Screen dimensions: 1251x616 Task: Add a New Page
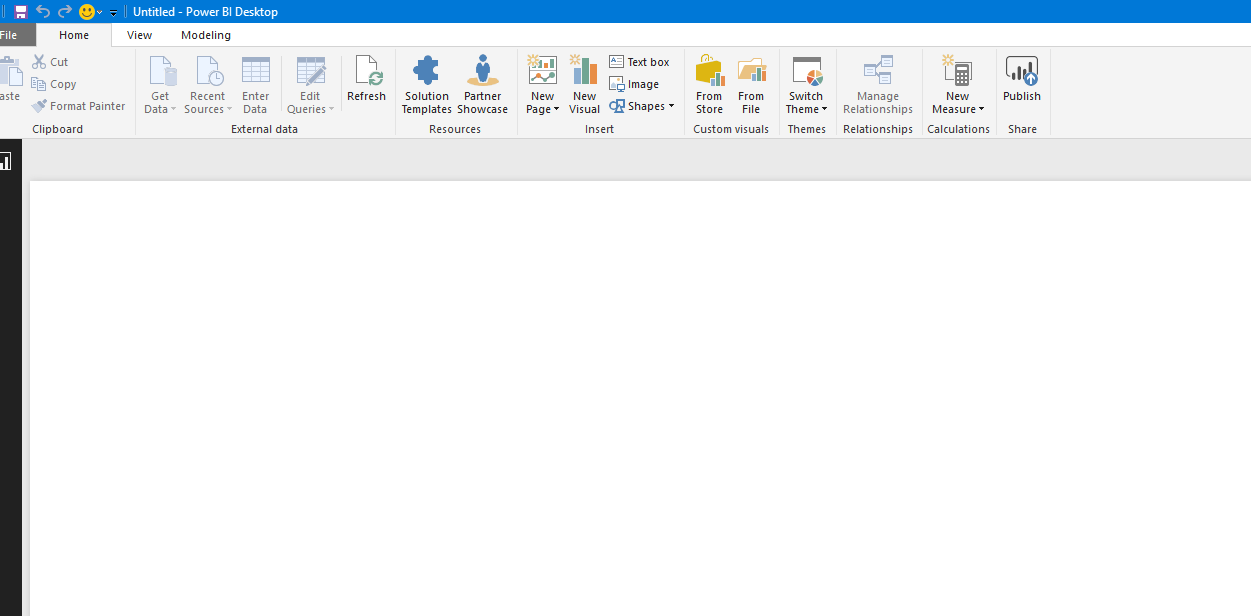pyautogui.click(x=543, y=85)
